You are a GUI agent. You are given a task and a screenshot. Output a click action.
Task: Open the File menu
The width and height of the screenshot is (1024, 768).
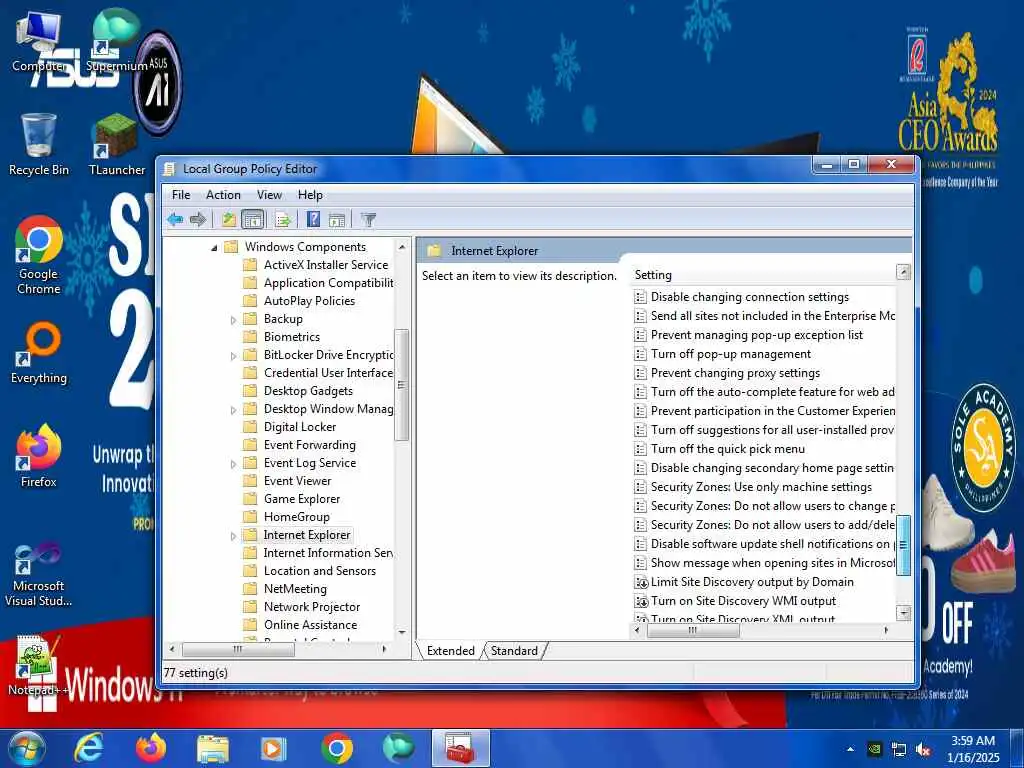point(181,195)
